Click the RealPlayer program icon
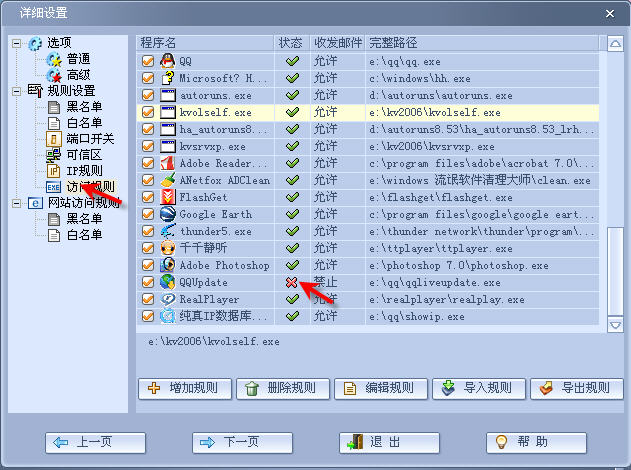The image size is (631, 470). pos(167,299)
